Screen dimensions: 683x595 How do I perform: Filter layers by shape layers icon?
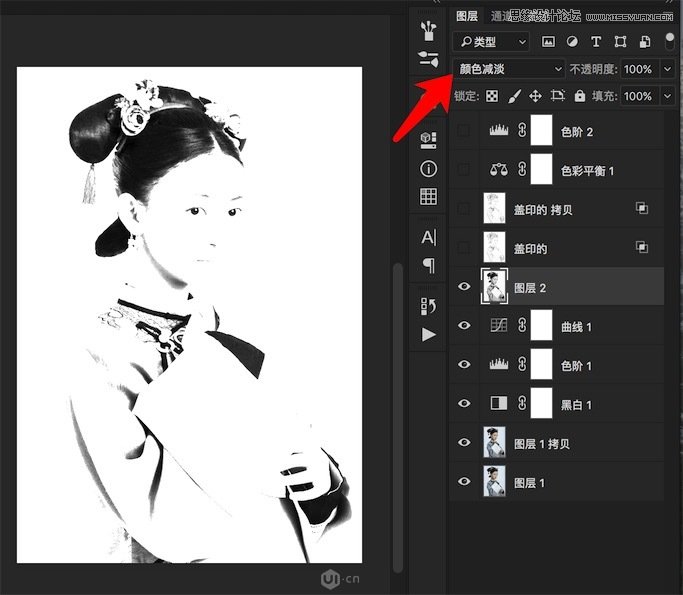click(x=620, y=42)
